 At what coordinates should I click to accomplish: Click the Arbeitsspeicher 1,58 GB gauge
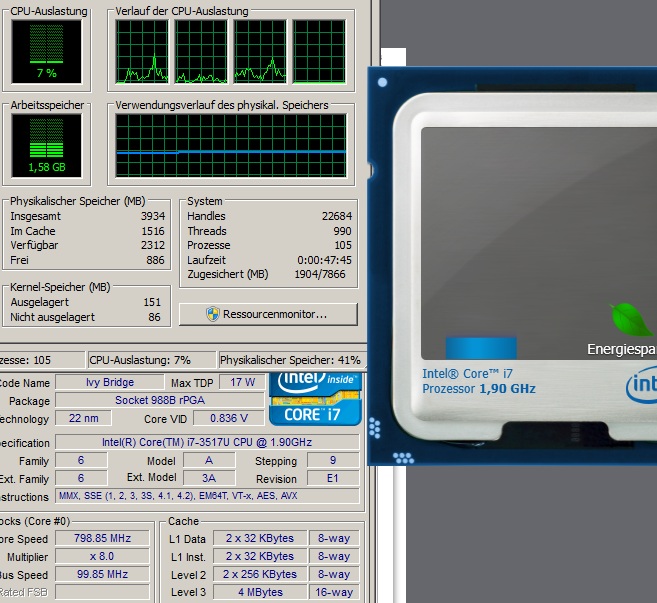47,145
